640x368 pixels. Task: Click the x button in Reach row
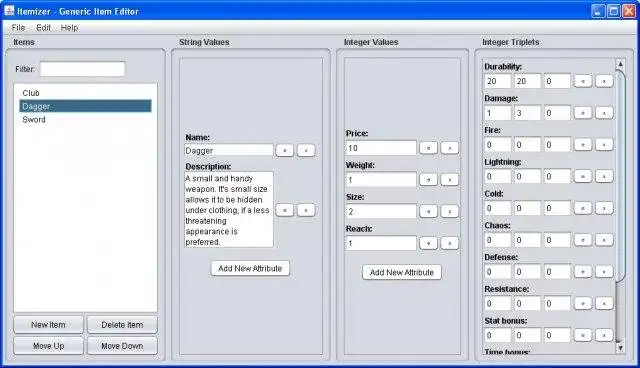click(x=449, y=243)
